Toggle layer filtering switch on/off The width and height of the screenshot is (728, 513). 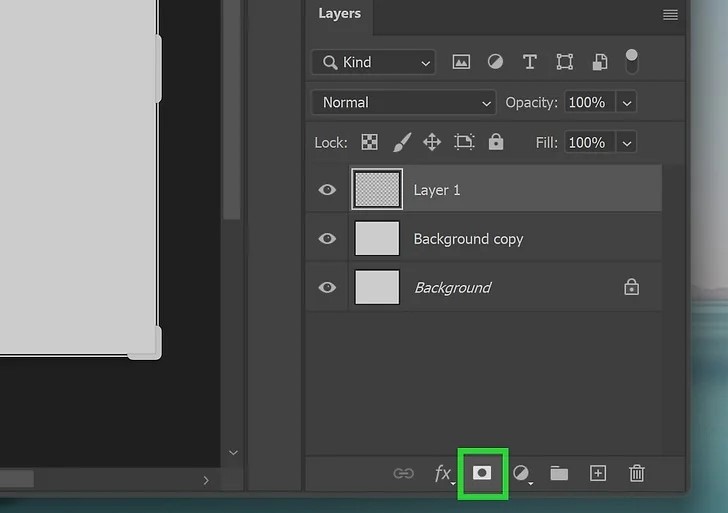click(x=631, y=61)
